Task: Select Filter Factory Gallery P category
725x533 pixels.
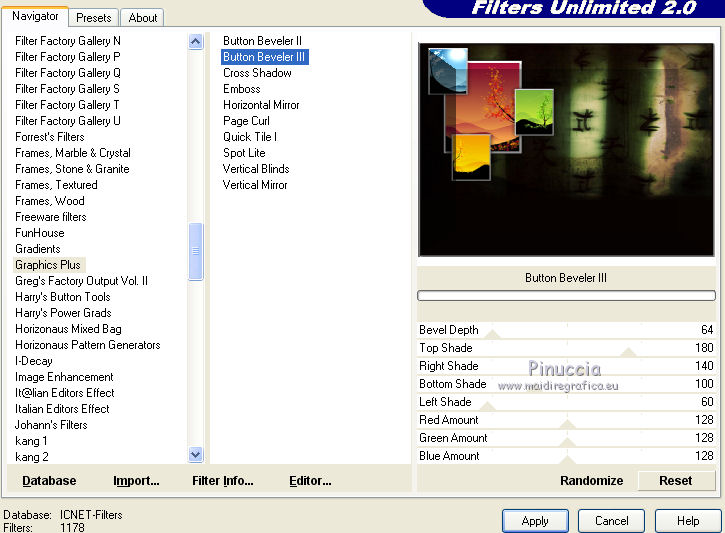Action: tap(68, 57)
